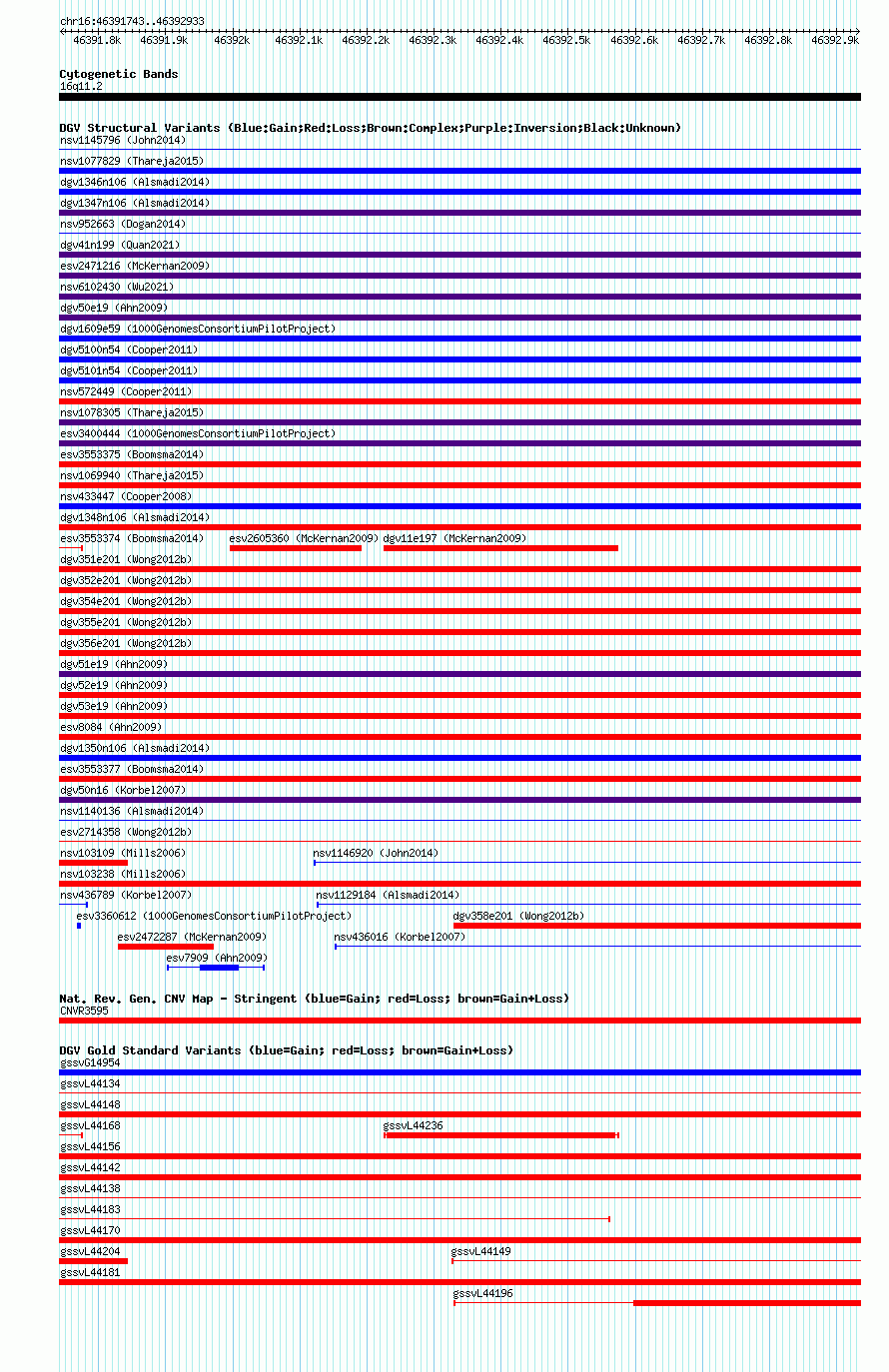Click the nsv1145796 (John2014) variant label

[x=123, y=140]
